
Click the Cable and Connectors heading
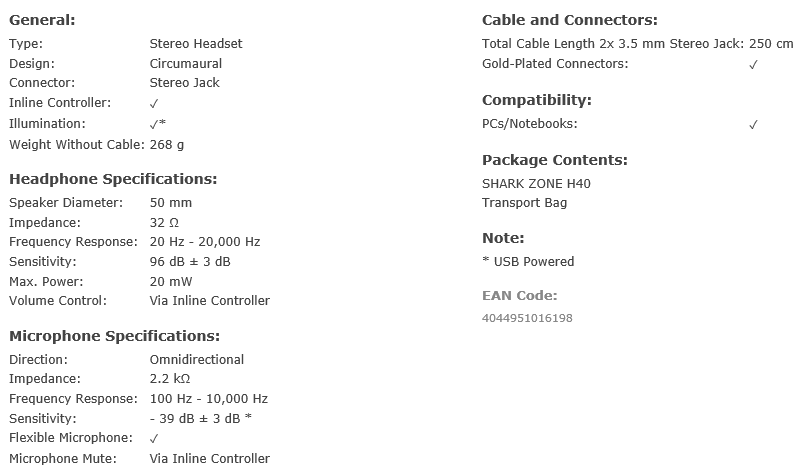click(570, 20)
